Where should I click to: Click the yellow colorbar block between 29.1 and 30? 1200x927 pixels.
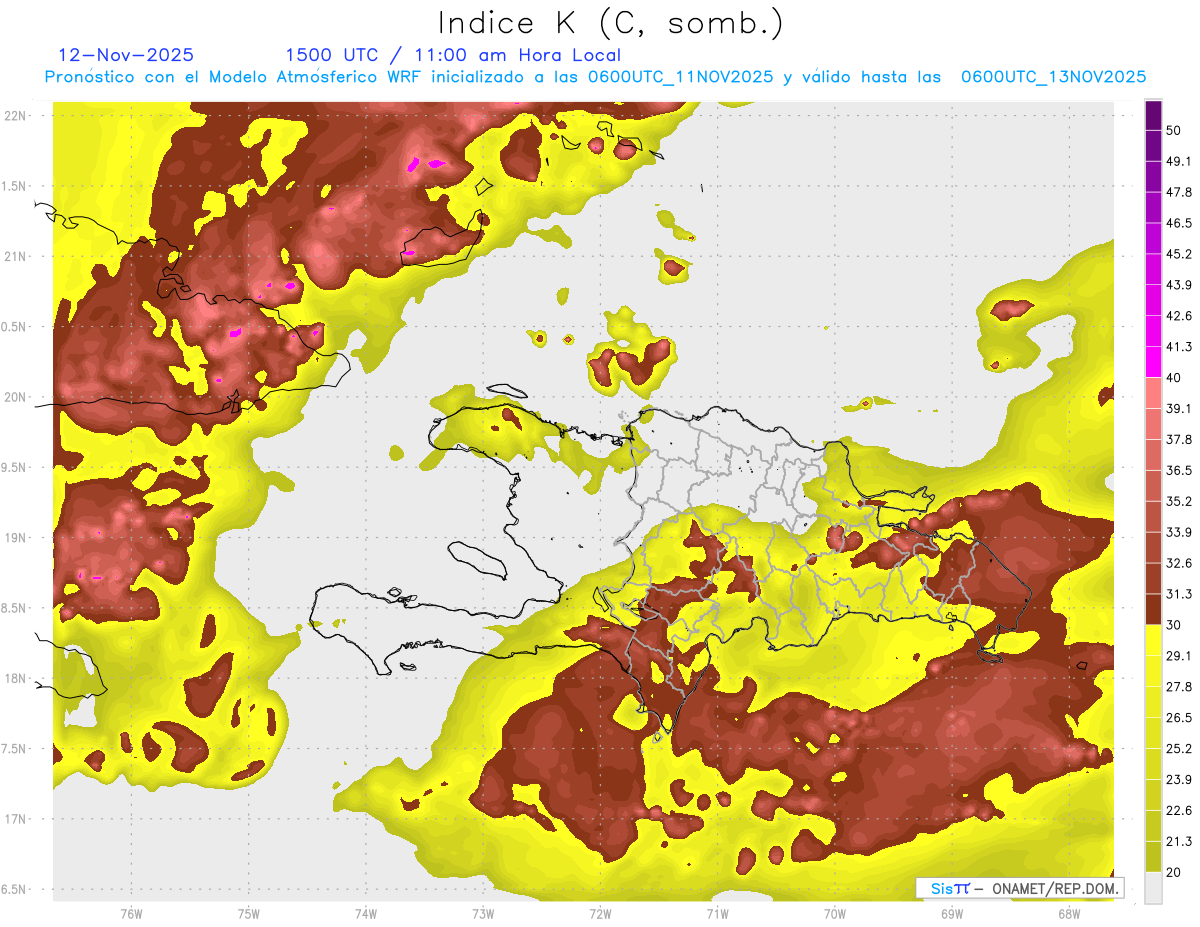(x=1153, y=640)
